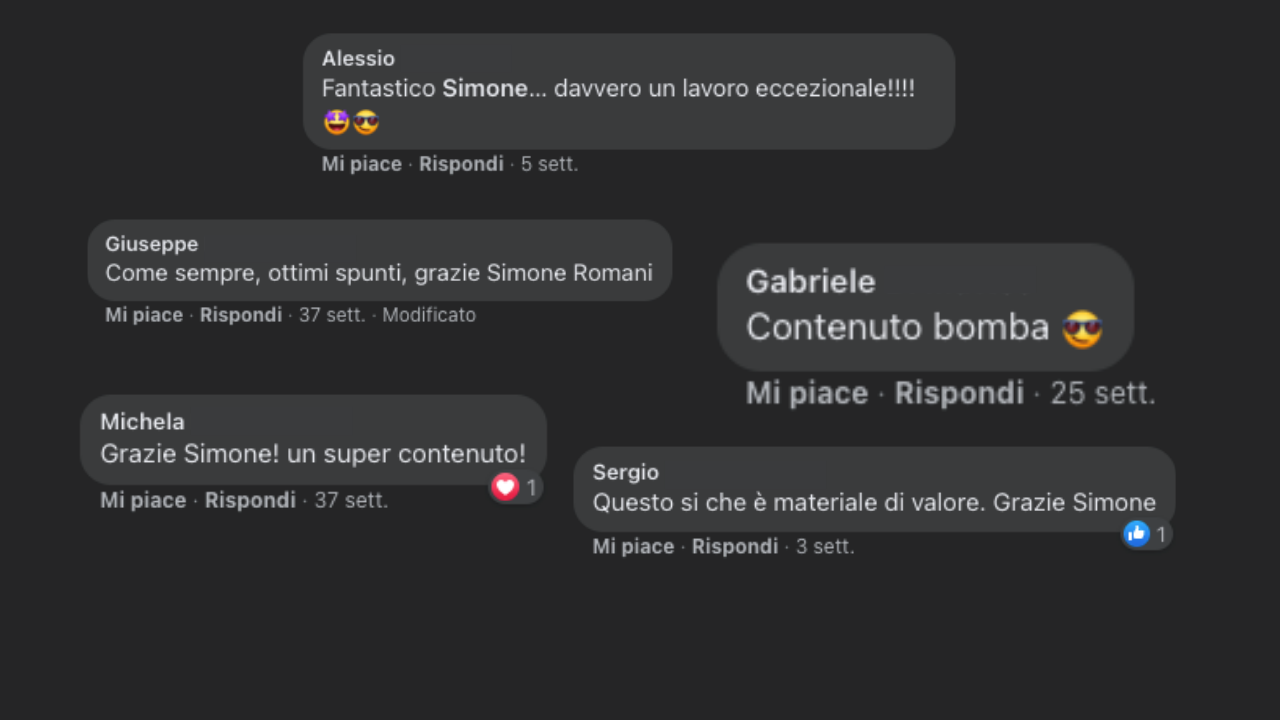Click the star-eyes emoji in Alessio's comment
Viewport: 1280px width, 720px height.
click(x=337, y=123)
